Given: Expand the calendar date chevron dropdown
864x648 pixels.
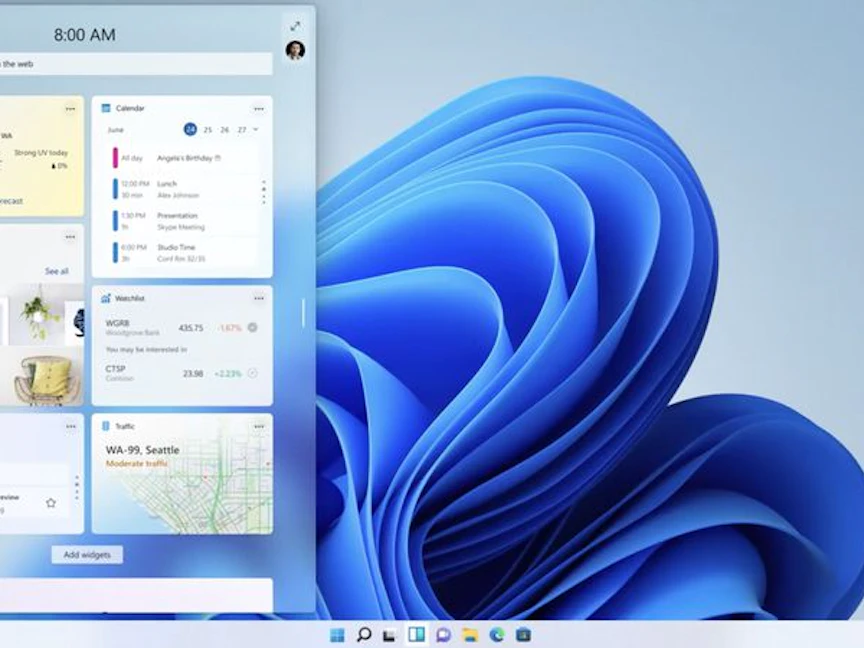Looking at the screenshot, I should coord(255,129).
